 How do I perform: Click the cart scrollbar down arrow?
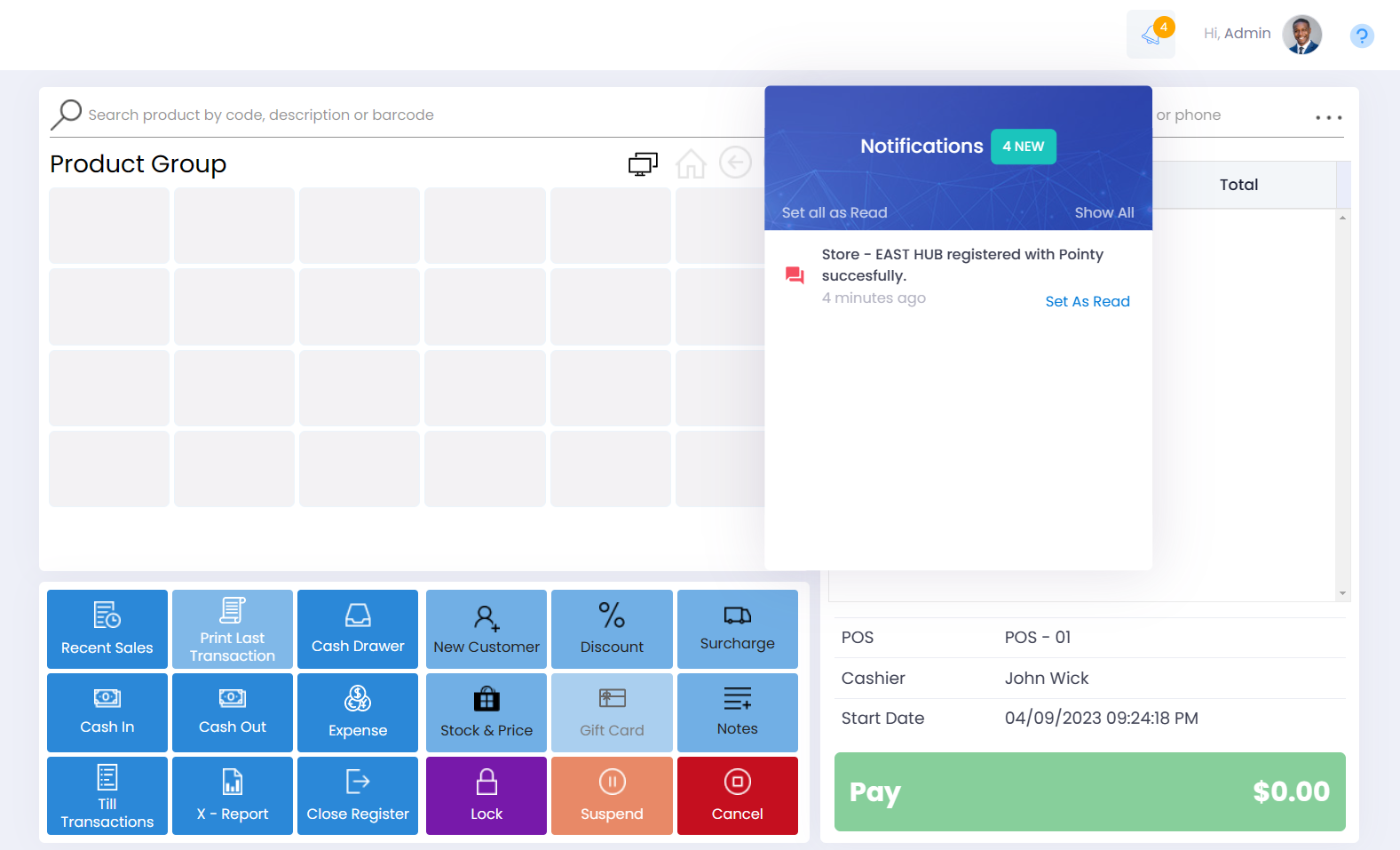pyautogui.click(x=1342, y=593)
